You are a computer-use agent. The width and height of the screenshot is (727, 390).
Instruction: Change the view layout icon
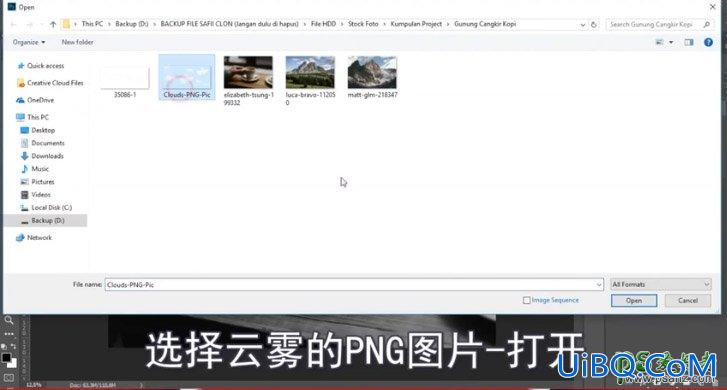pyautogui.click(x=659, y=42)
